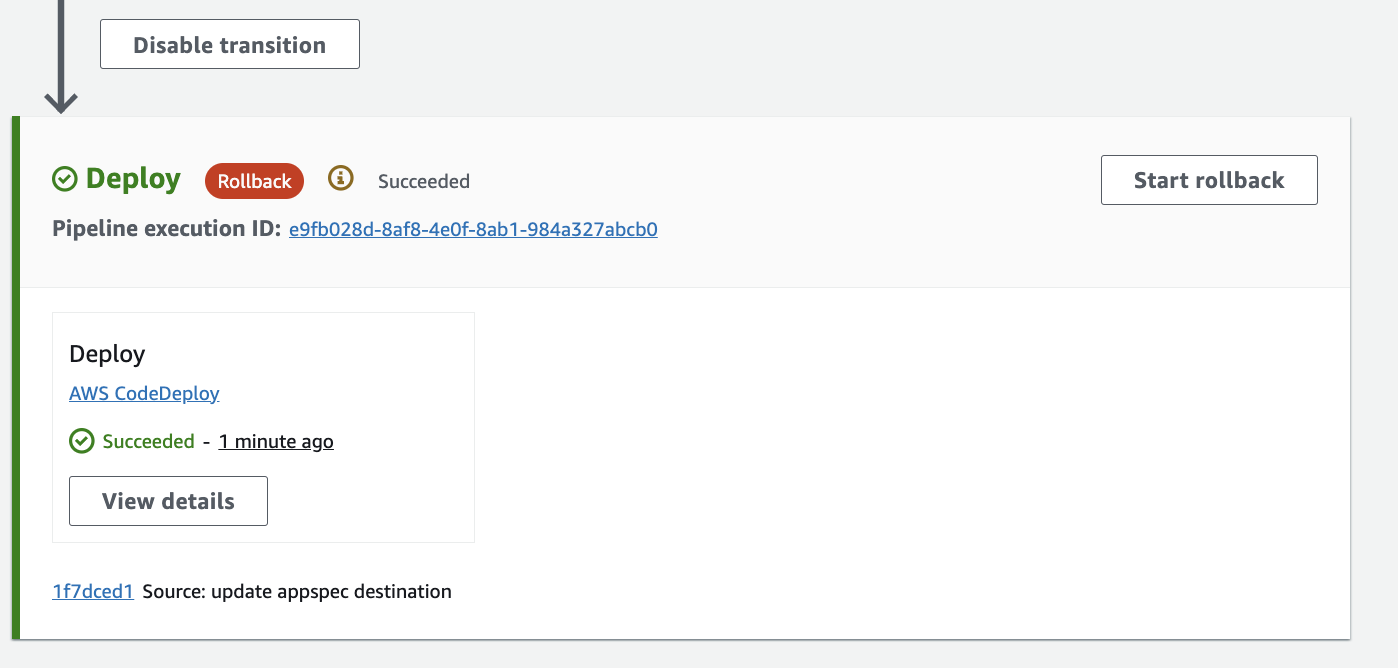Click the green check icon beside Deploy heading
Image resolution: width=1398 pixels, height=668 pixels.
click(x=65, y=180)
